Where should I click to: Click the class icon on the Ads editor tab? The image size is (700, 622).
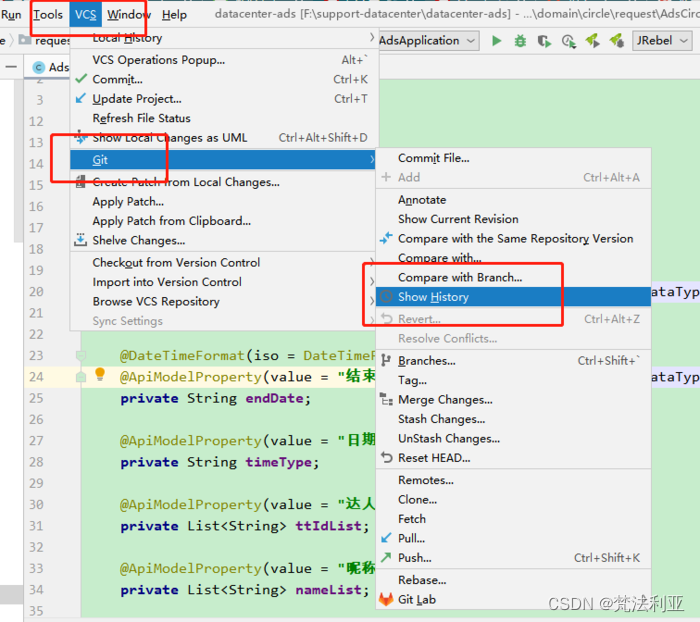click(x=39, y=67)
